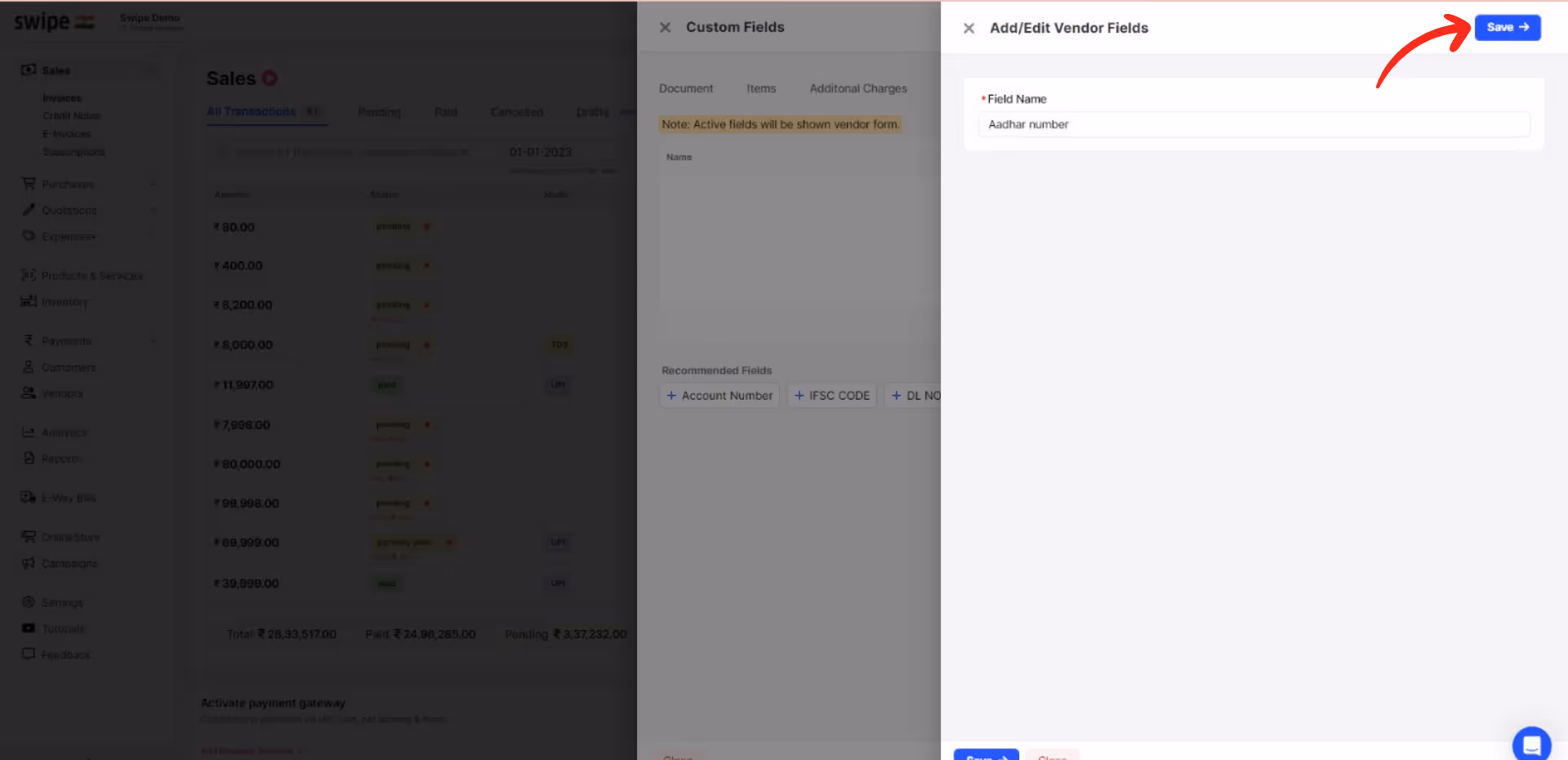Switch to the Items tab in Custom Fields
The image size is (1568, 760).
coord(761,88)
